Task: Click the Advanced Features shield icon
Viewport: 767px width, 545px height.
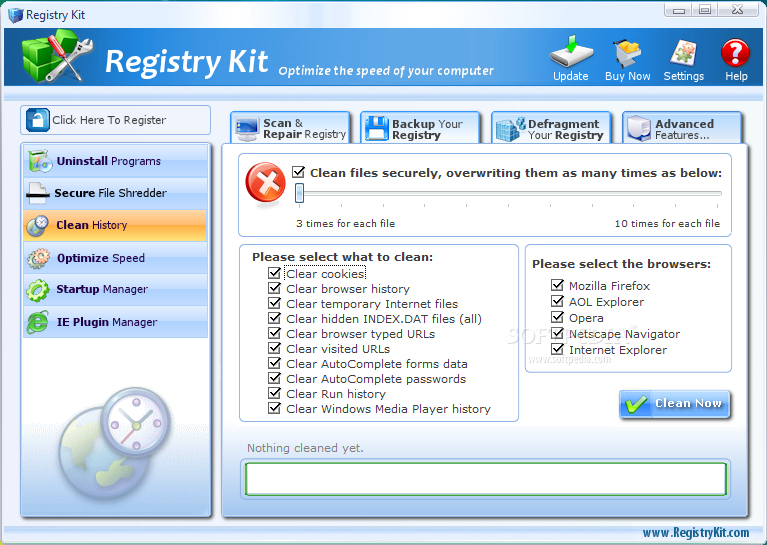Action: coord(639,128)
